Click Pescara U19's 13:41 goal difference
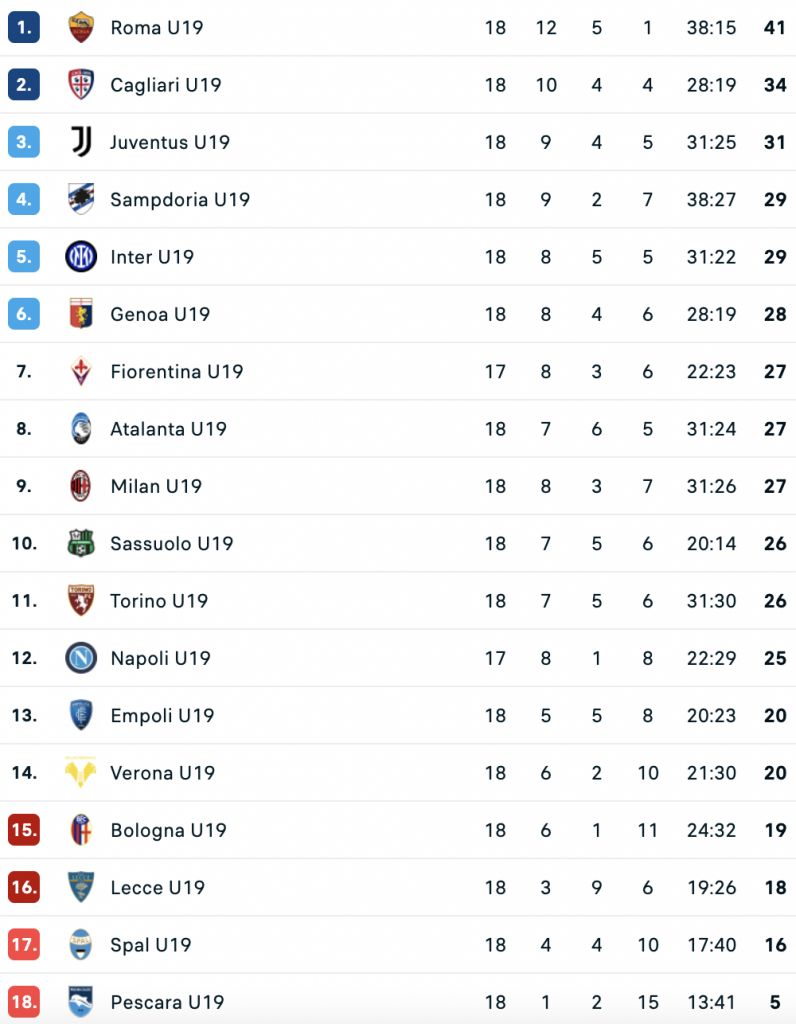Image resolution: width=796 pixels, height=1024 pixels. [x=711, y=1002]
